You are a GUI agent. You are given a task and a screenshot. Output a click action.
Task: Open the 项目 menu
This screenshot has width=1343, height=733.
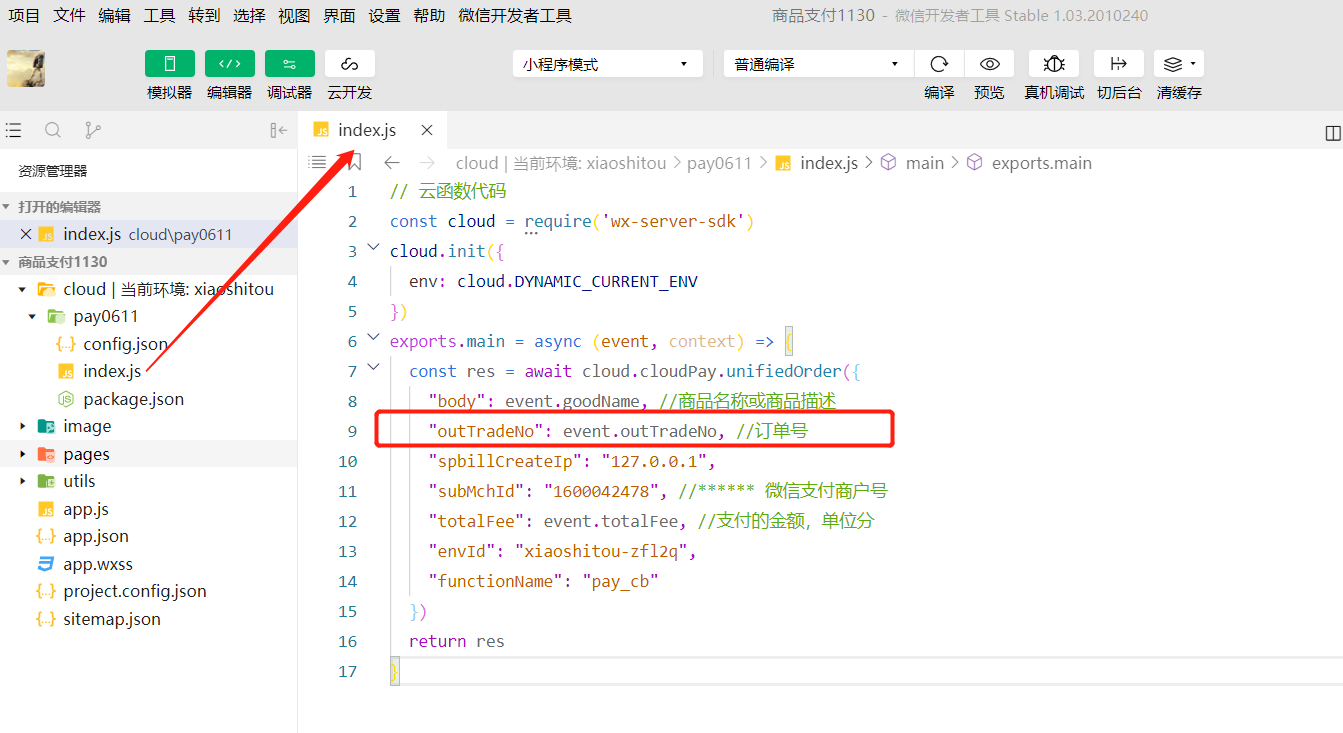click(25, 16)
